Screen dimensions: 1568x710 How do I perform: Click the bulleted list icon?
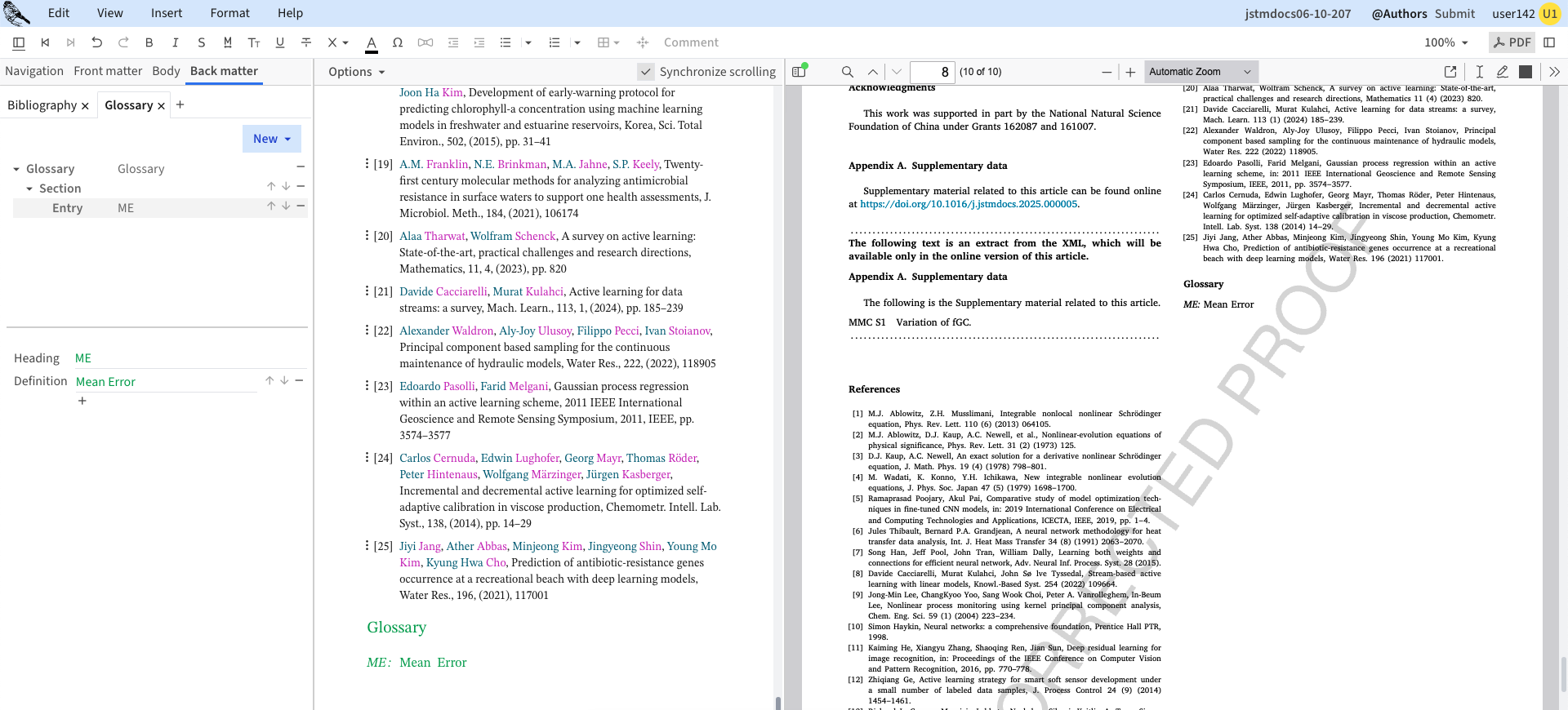tap(506, 42)
